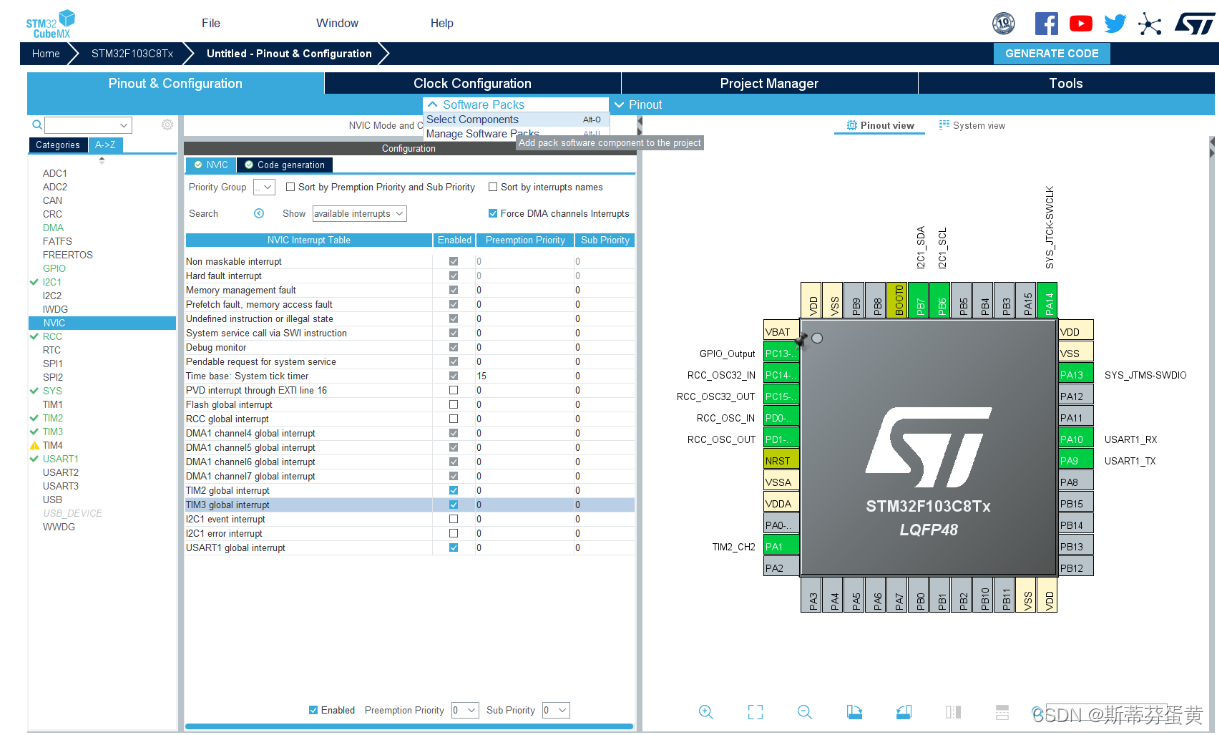Click the interrupt search circle icon
The image size is (1219, 735).
pos(259,213)
